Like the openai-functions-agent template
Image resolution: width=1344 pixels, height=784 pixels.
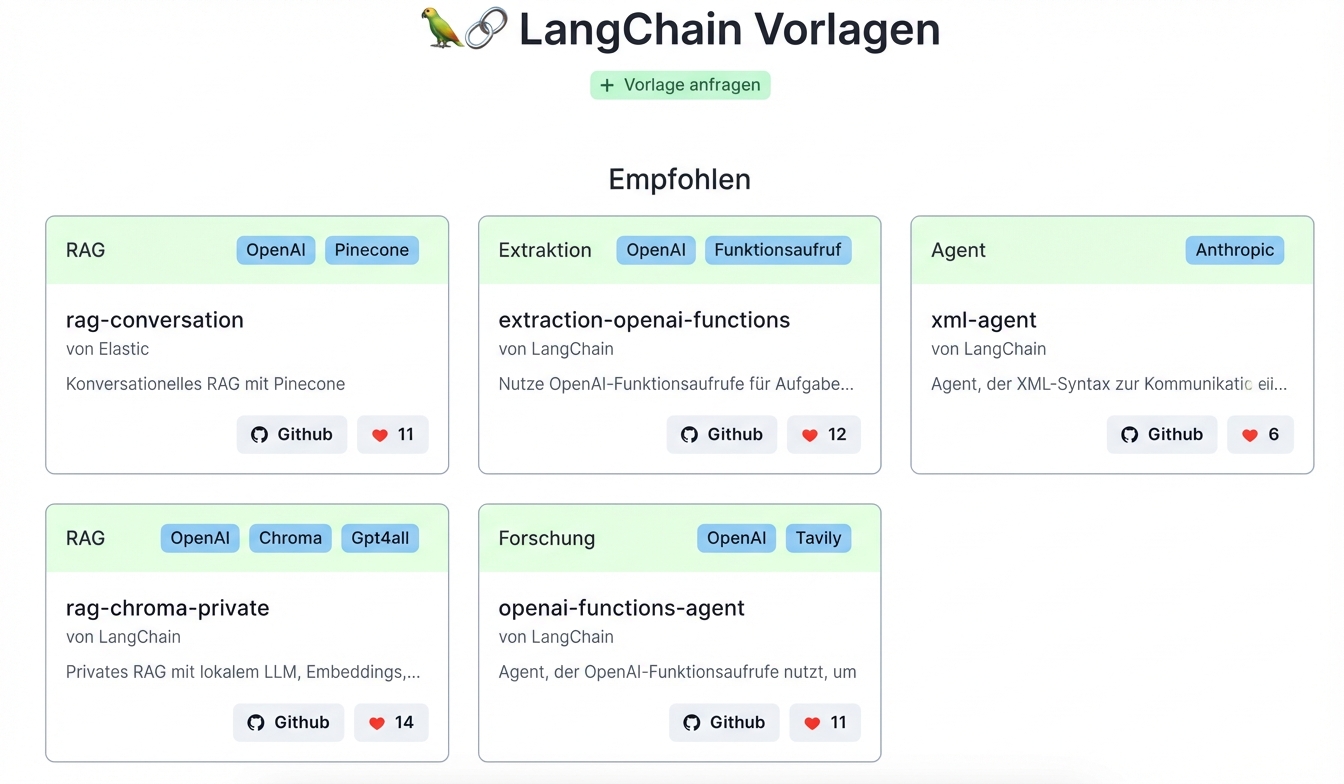(x=824, y=722)
